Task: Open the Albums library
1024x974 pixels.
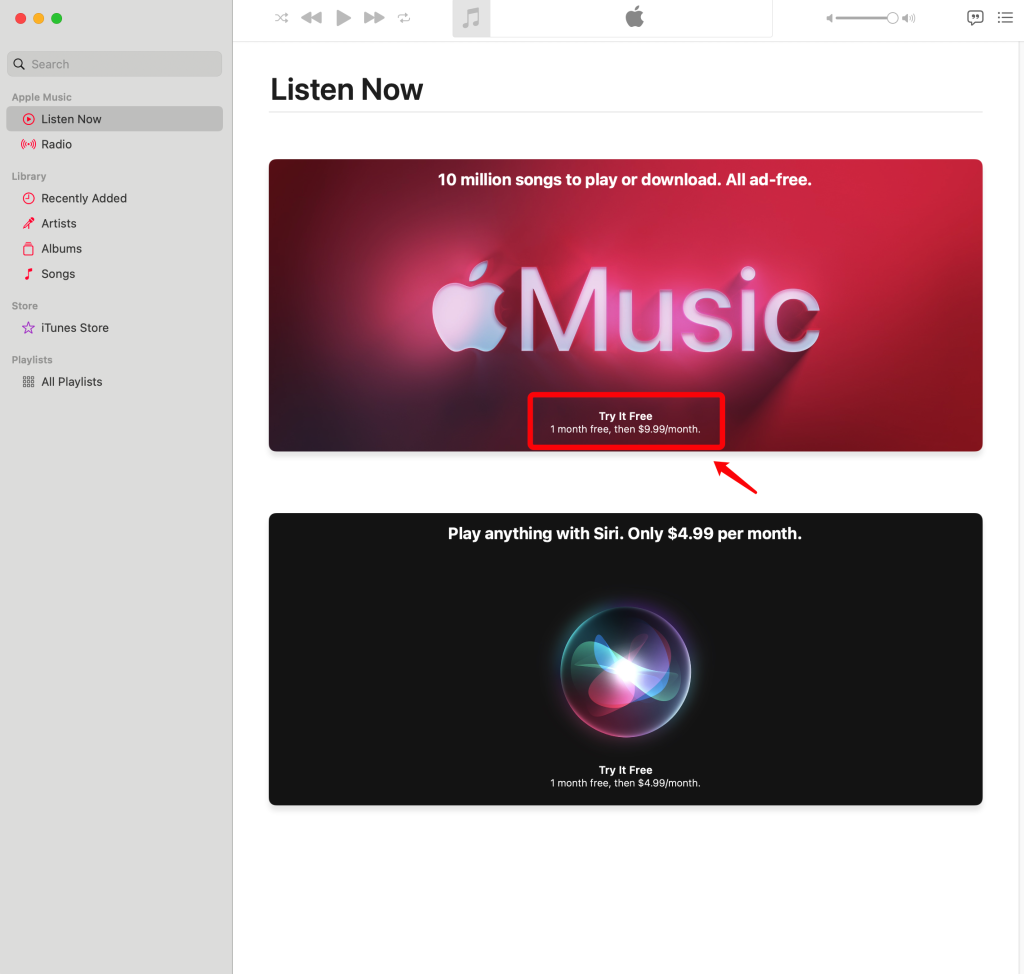Action: [x=63, y=248]
